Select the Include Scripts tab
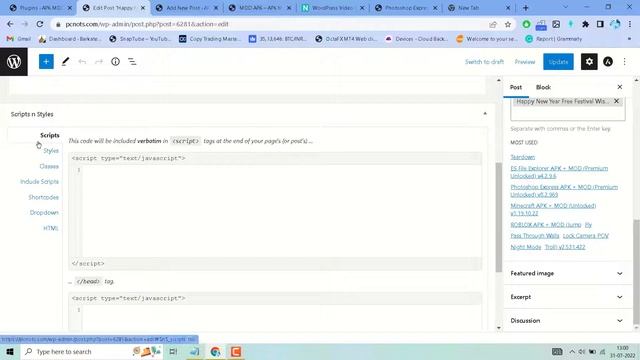Screen dimensions: 640x360 coord(40,182)
